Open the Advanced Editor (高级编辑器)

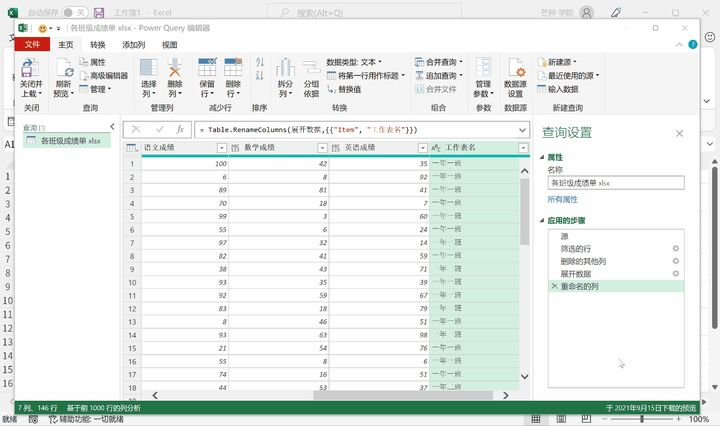[x=103, y=75]
